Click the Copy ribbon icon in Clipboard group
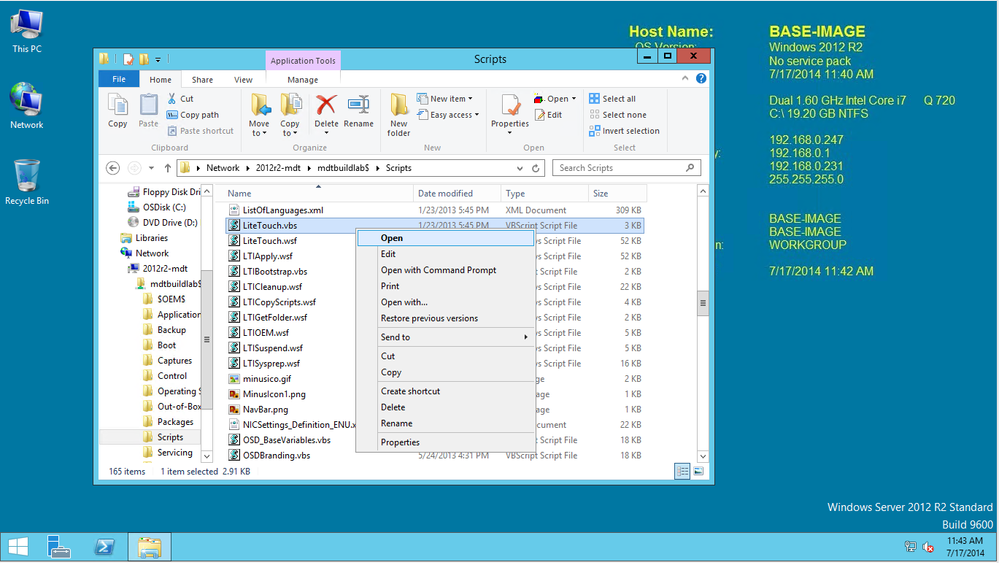The image size is (999, 563). click(117, 111)
